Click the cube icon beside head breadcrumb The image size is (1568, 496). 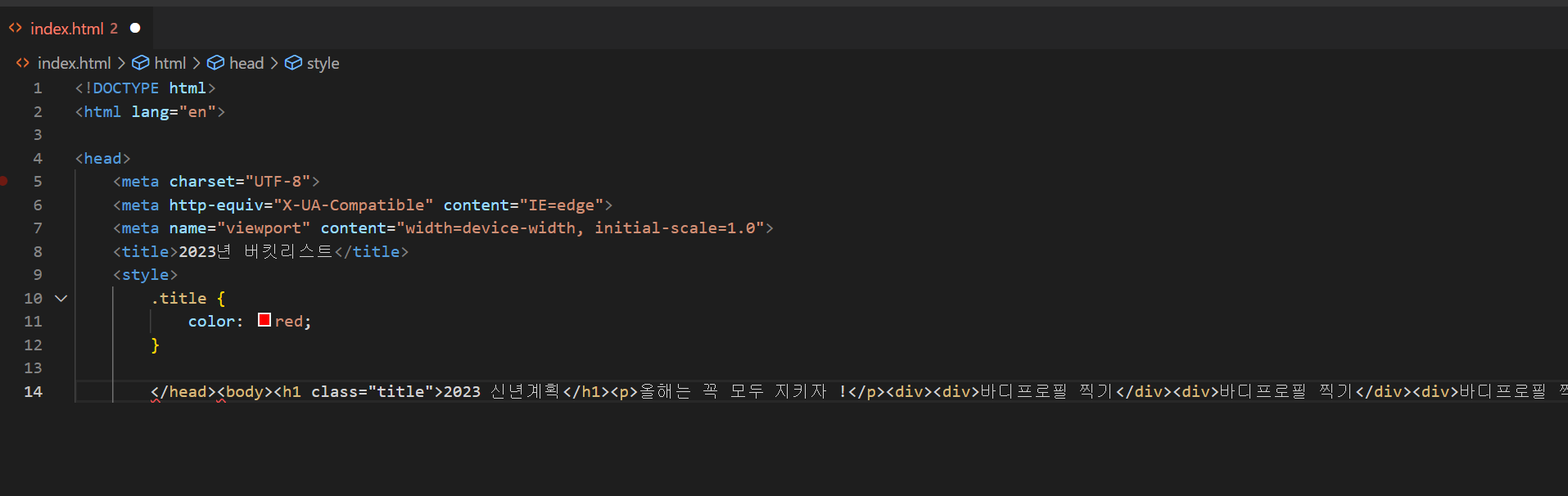[x=215, y=63]
